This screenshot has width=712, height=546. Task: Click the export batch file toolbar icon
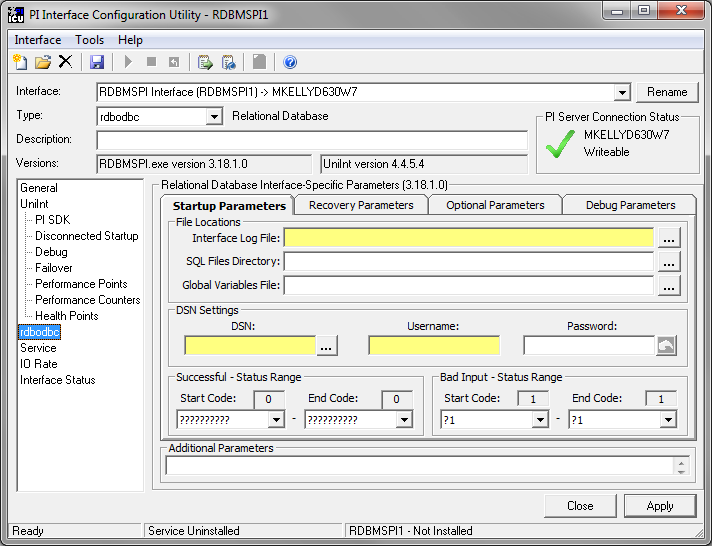point(205,62)
